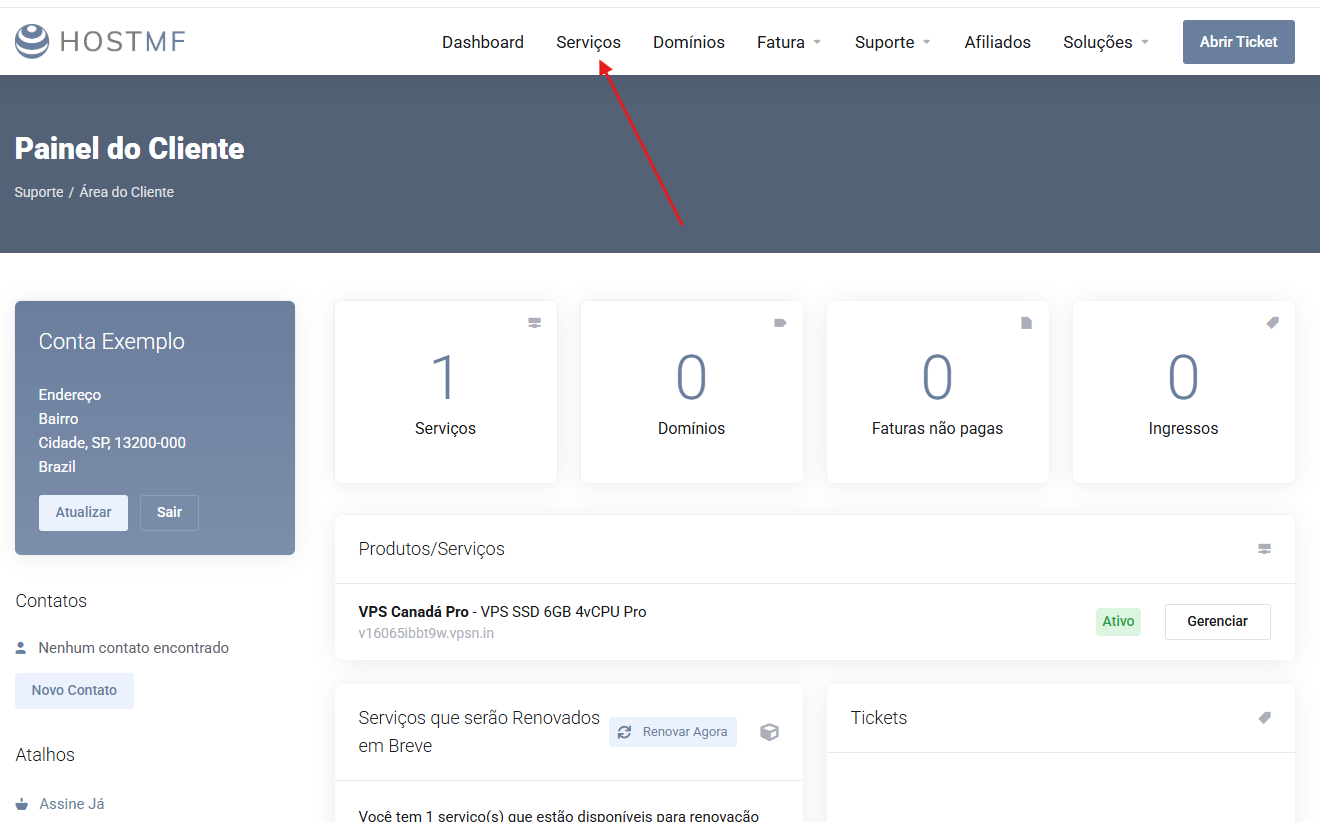
Task: Select Afiliados in the top menu
Action: click(x=997, y=42)
